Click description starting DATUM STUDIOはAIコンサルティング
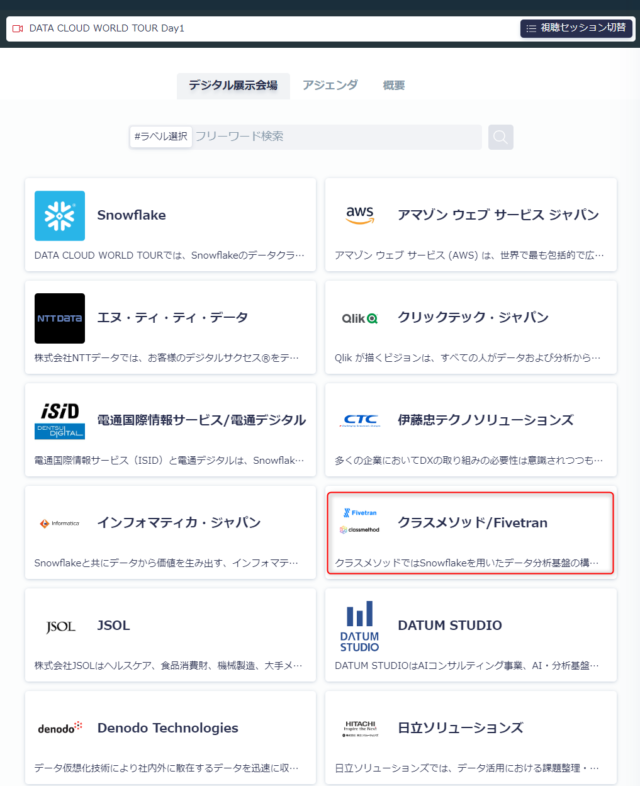The height and width of the screenshot is (786, 640). click(x=467, y=666)
